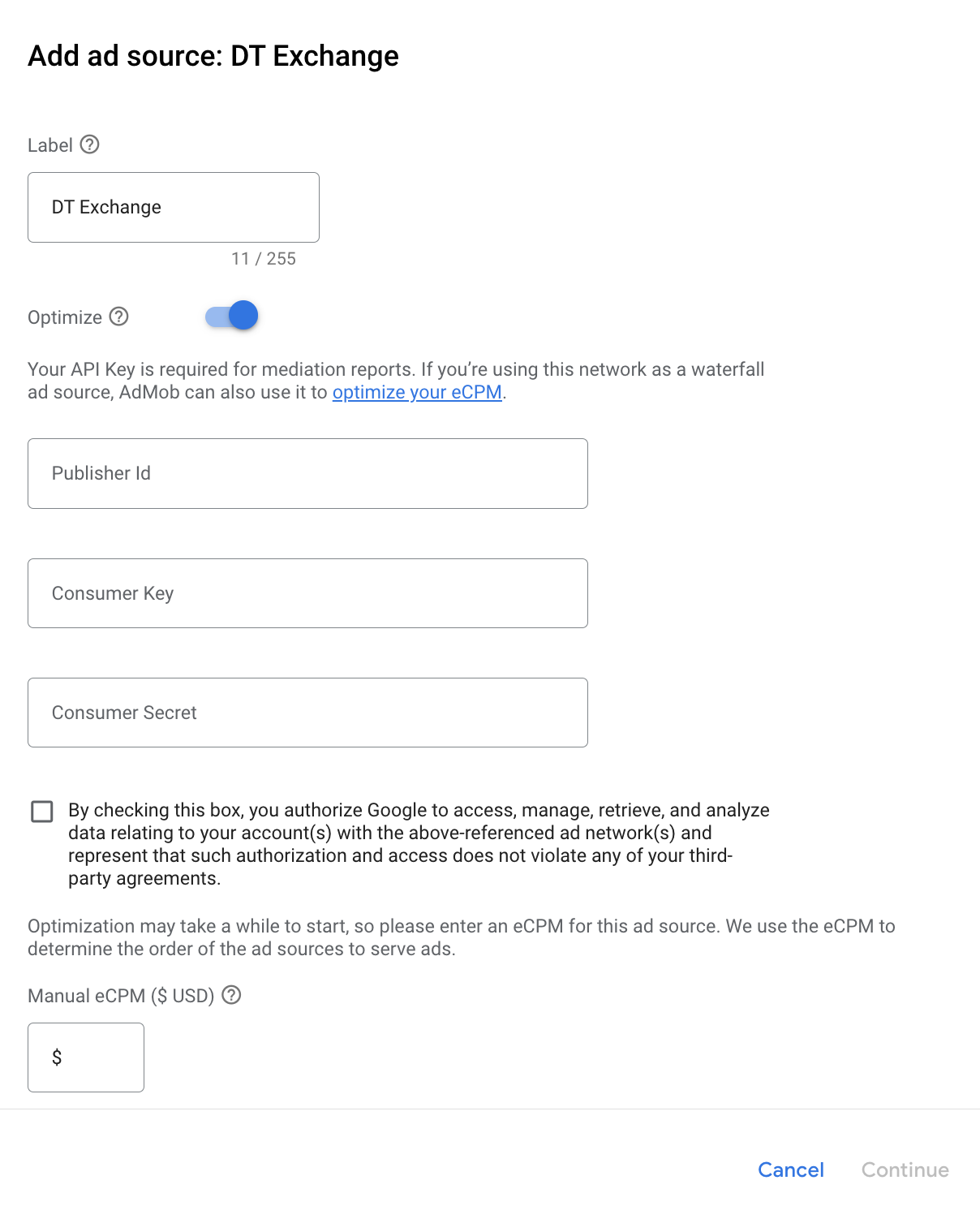Click the dollar sign in the eCPM field

coord(55,1057)
